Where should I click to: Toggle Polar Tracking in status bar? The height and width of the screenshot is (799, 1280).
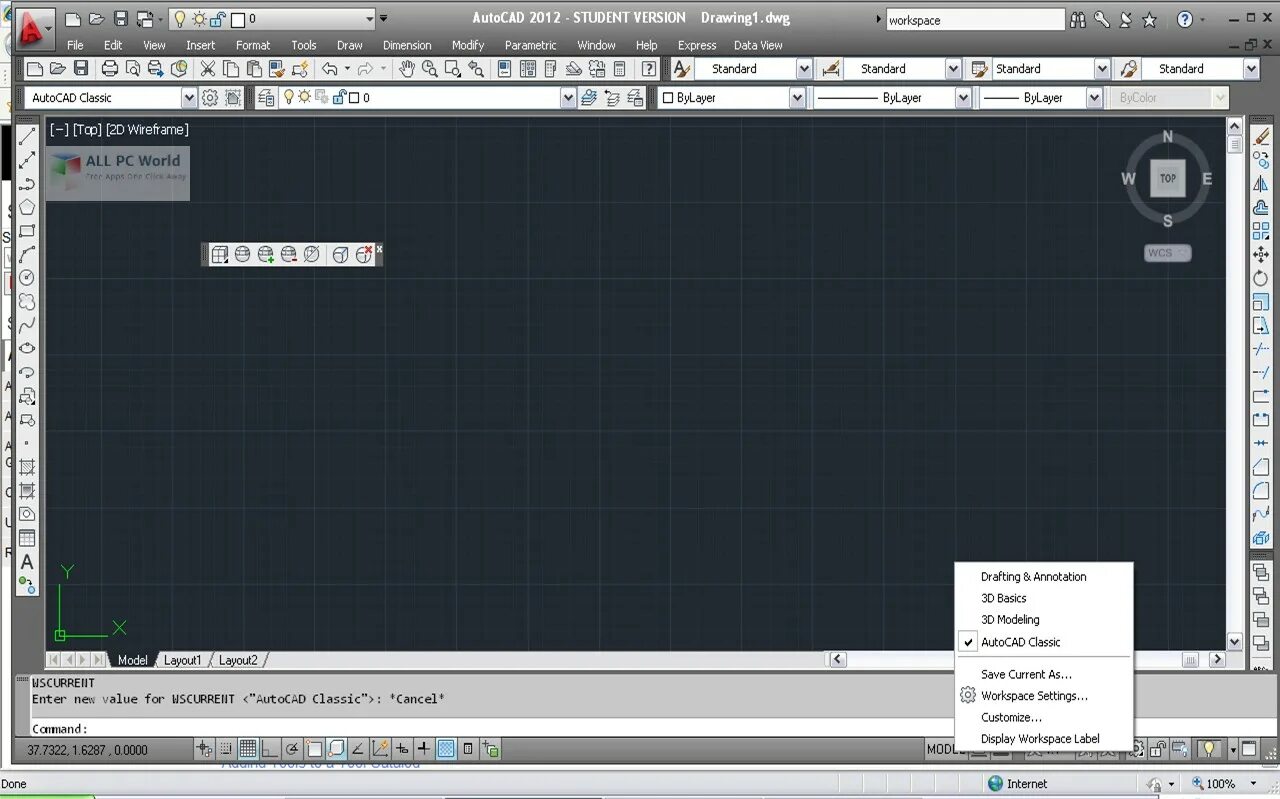click(x=292, y=749)
